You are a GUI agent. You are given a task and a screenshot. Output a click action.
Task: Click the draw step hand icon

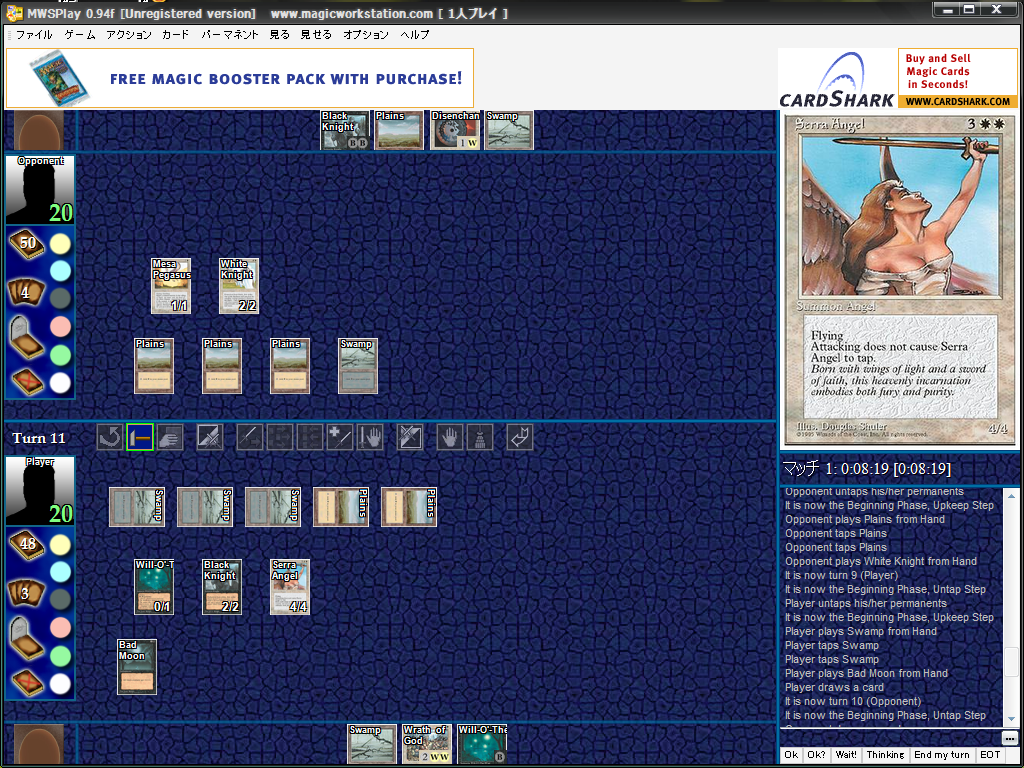tap(170, 438)
